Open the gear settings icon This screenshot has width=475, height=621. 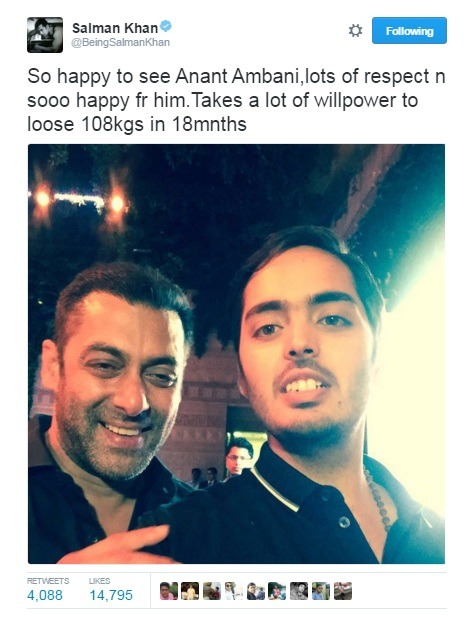(355, 30)
